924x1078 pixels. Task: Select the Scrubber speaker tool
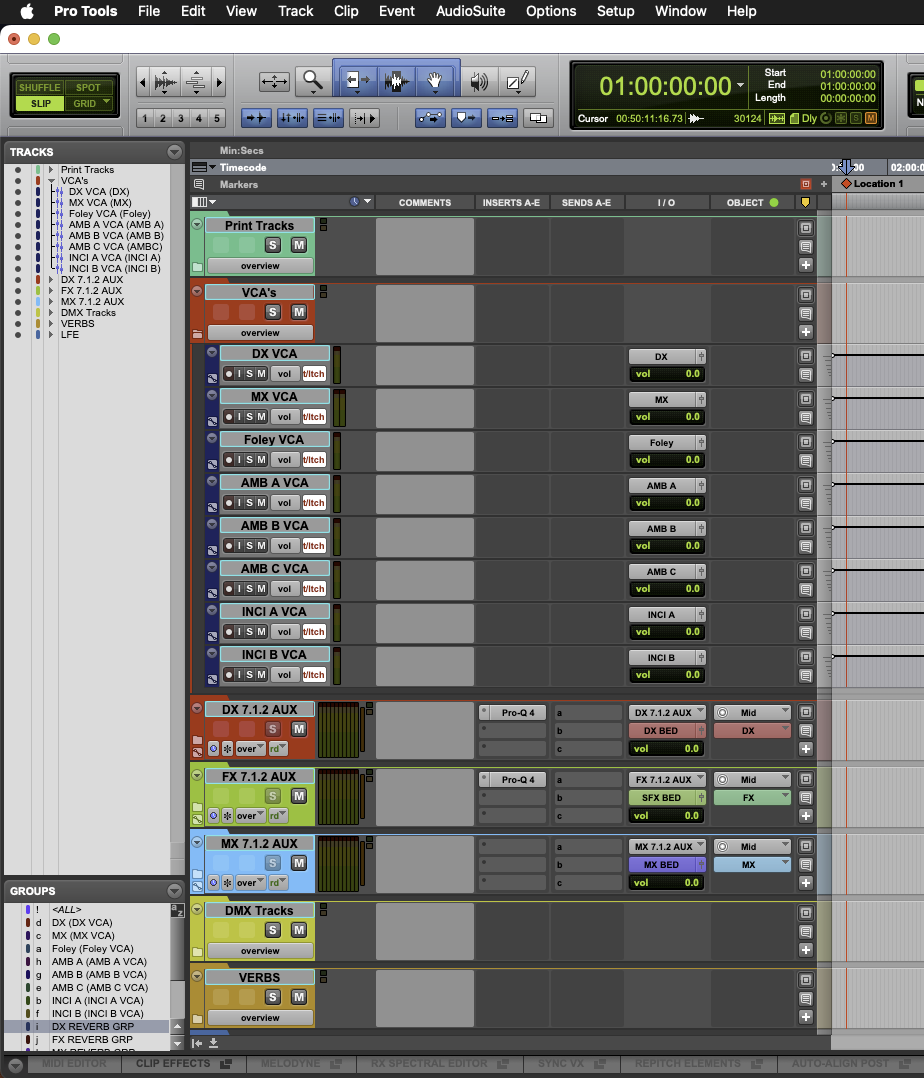(479, 82)
